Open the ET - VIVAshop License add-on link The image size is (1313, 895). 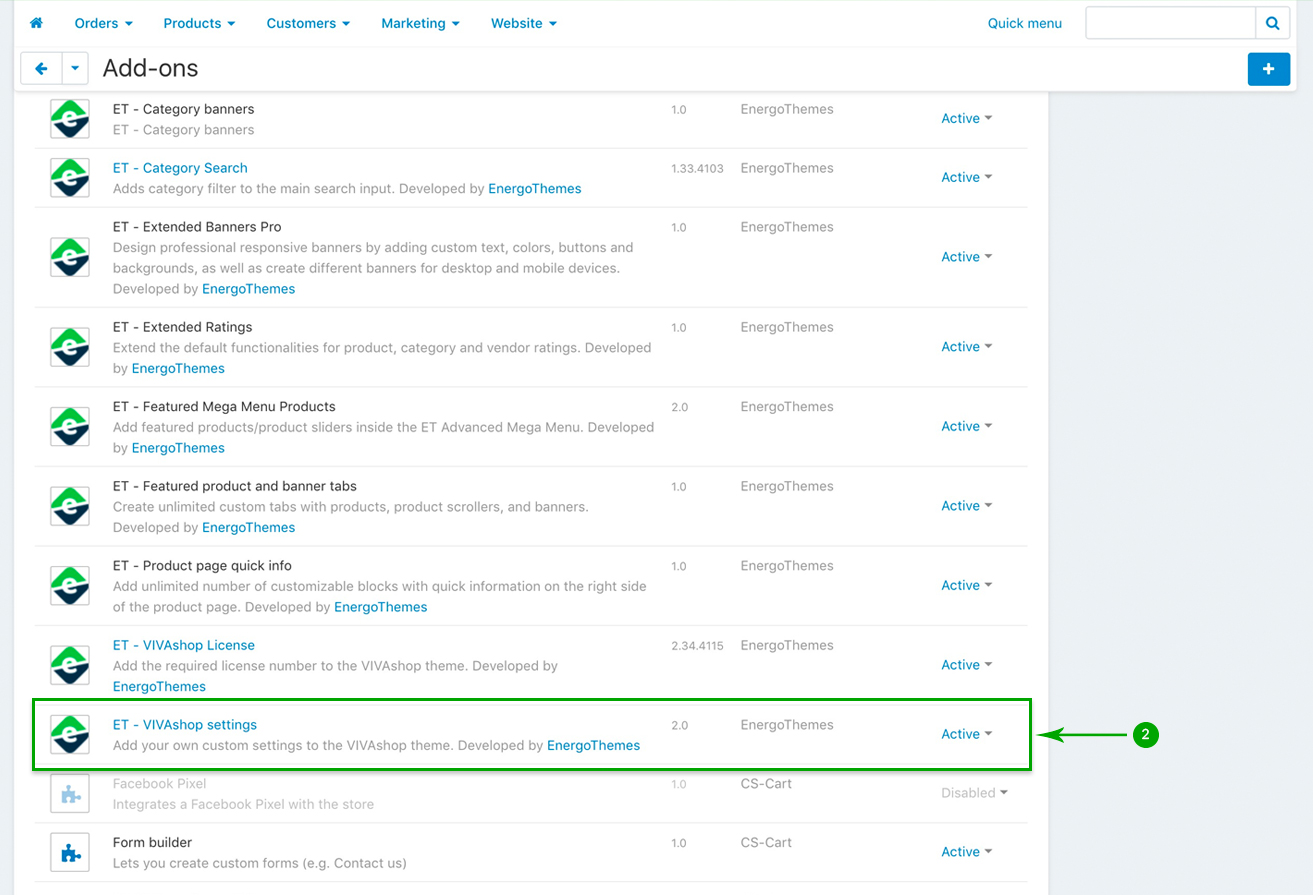tap(184, 645)
